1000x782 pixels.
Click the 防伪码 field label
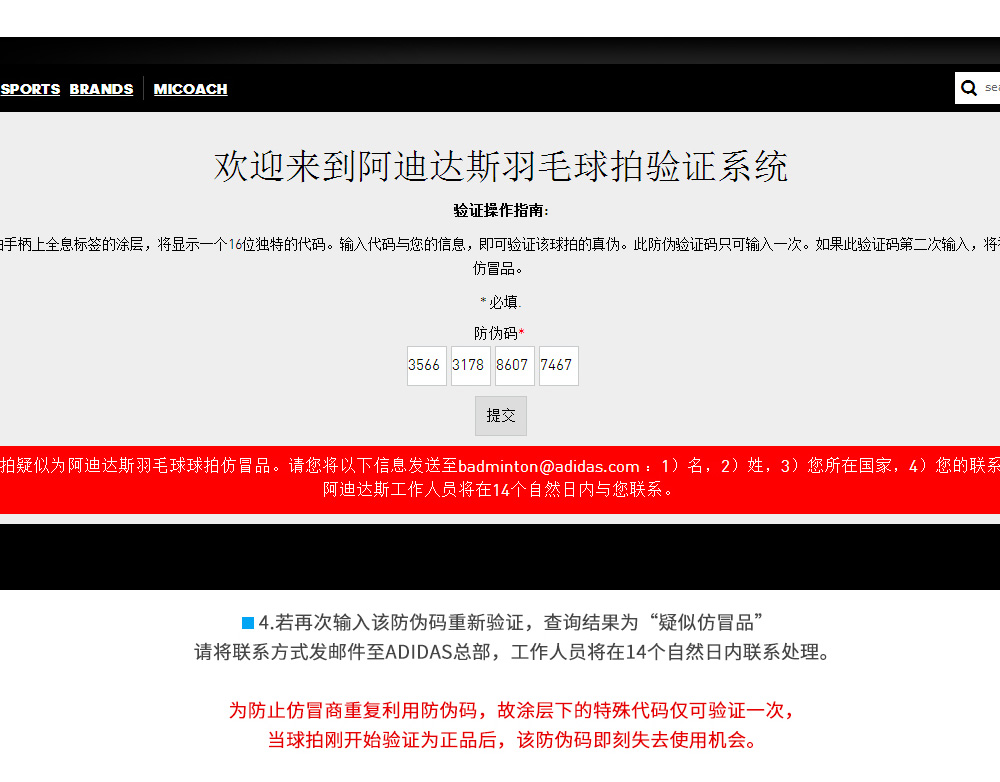pos(496,333)
